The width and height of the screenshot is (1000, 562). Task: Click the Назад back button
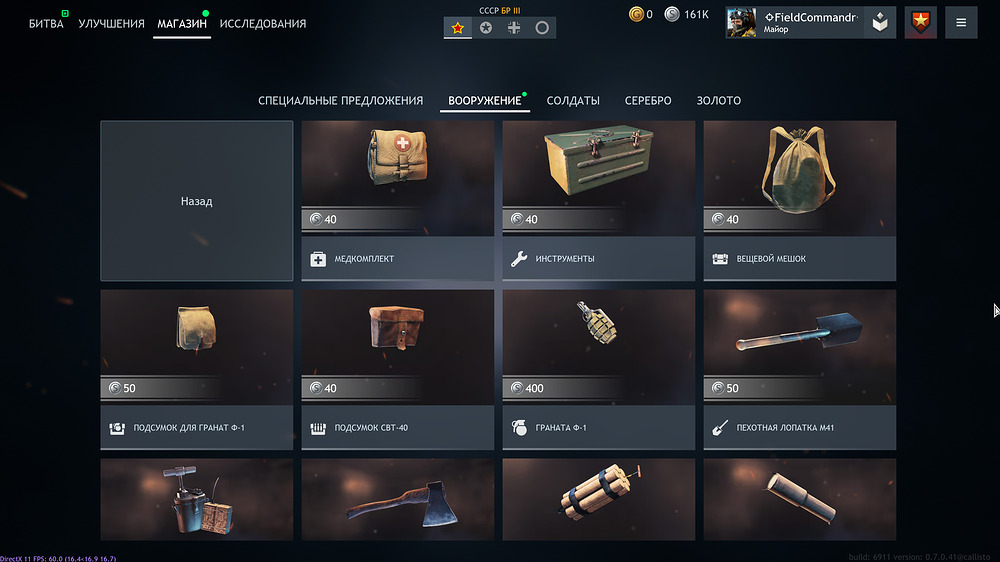pyautogui.click(x=196, y=201)
